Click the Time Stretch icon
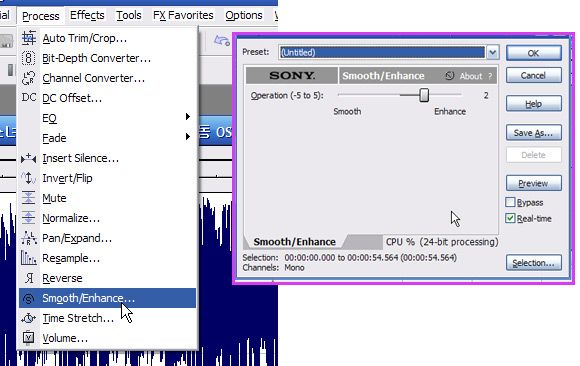This screenshot has width=580, height=366. (28, 318)
